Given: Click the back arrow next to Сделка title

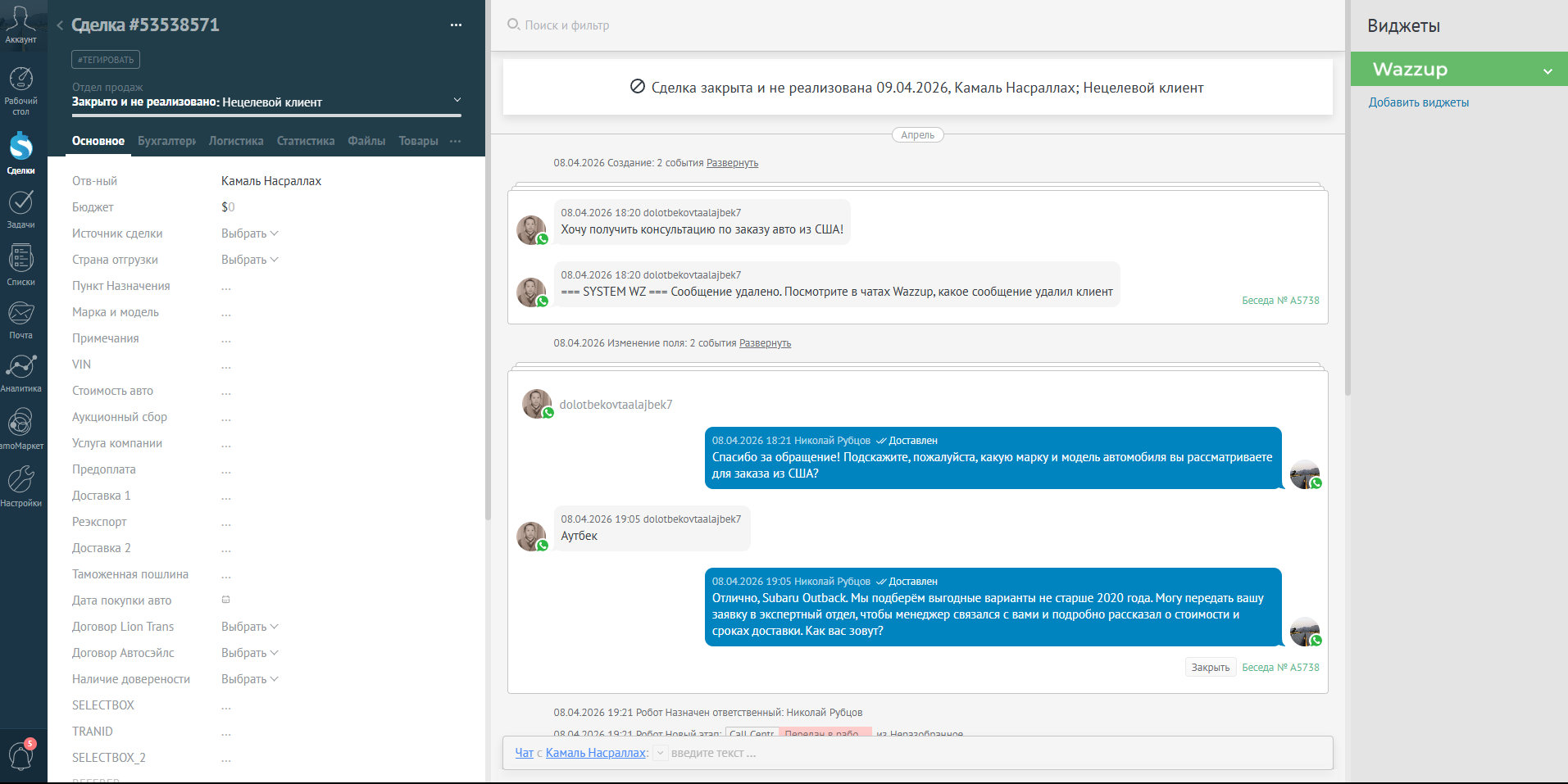Looking at the screenshot, I should [x=60, y=25].
